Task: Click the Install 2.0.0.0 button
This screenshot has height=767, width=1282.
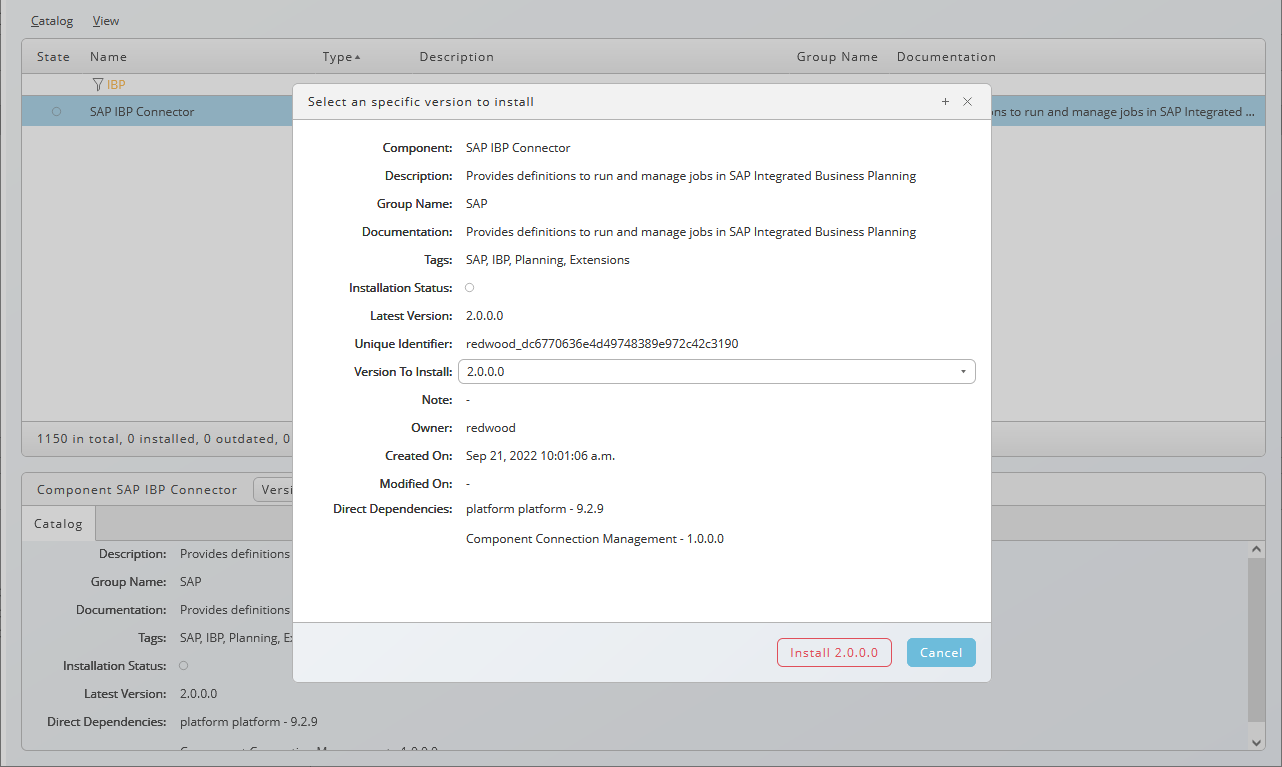Action: (x=834, y=653)
